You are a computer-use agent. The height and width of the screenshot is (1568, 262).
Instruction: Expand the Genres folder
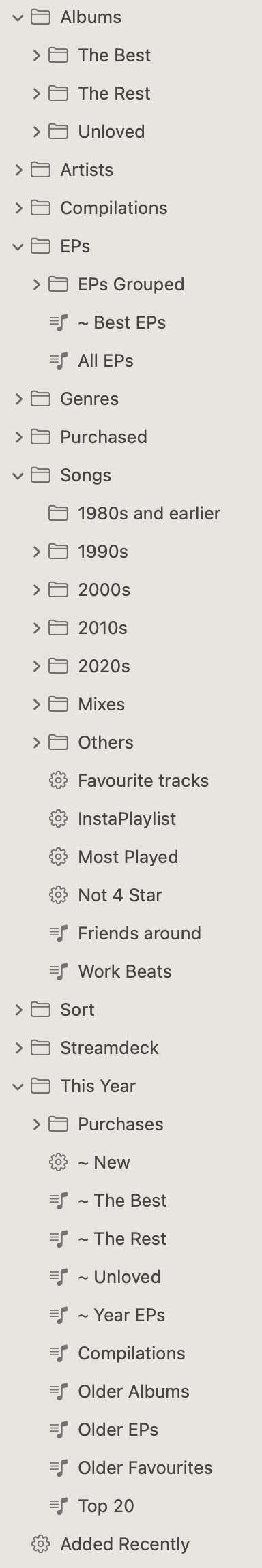[x=18, y=399]
